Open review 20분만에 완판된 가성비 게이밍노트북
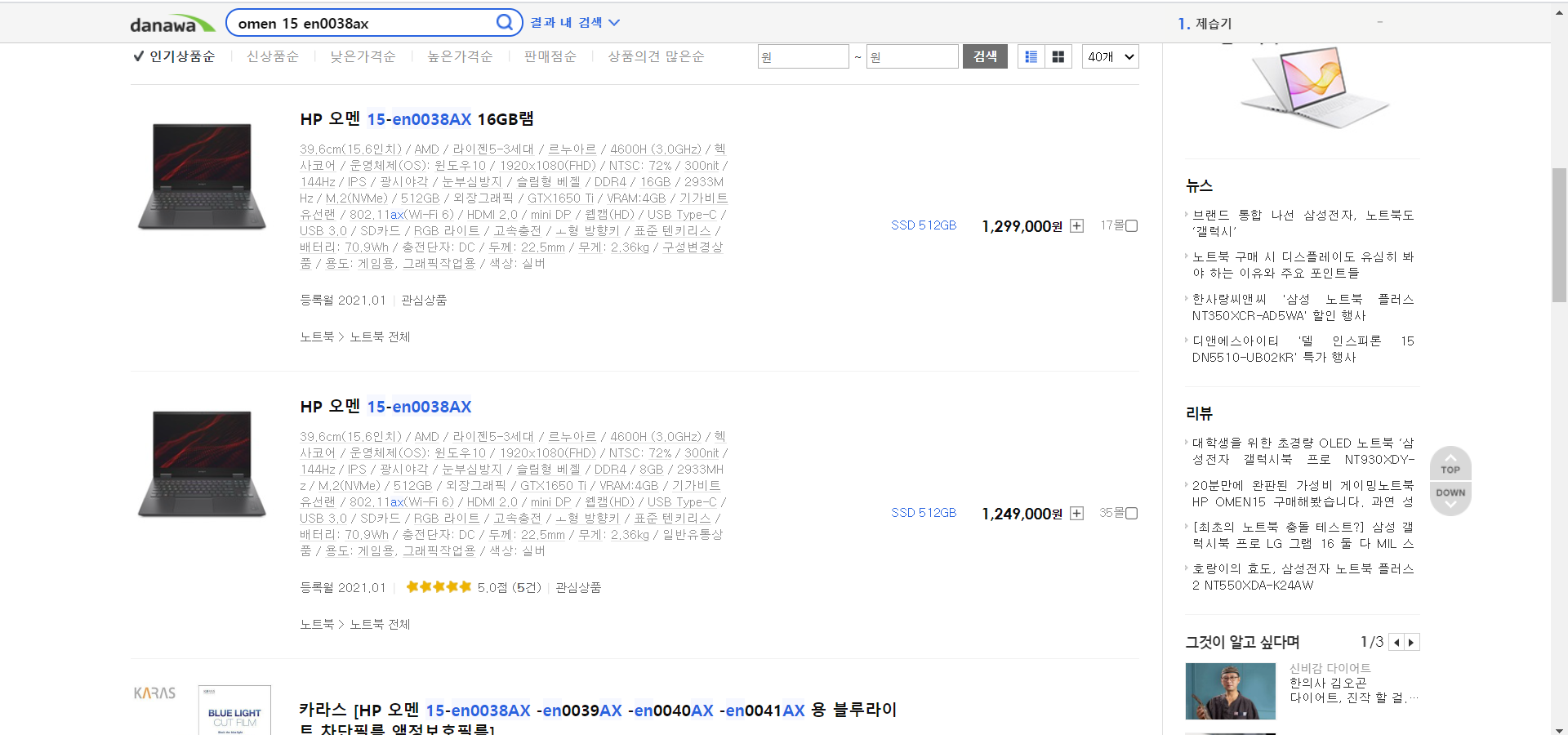Image resolution: width=1568 pixels, height=735 pixels. pyautogui.click(x=1303, y=493)
